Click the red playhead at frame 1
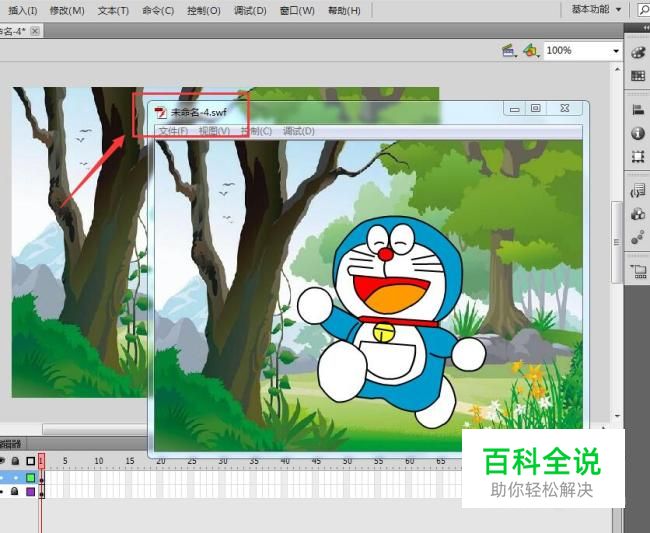This screenshot has height=533, width=650. click(x=41, y=460)
